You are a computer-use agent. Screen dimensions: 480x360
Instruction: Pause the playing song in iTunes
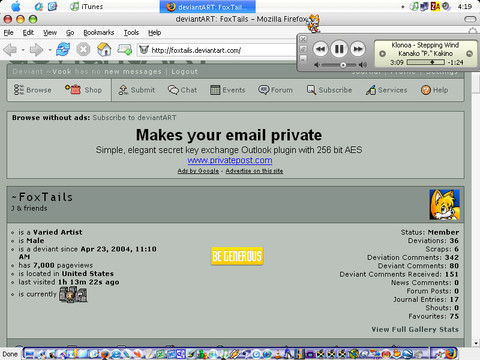pos(339,49)
